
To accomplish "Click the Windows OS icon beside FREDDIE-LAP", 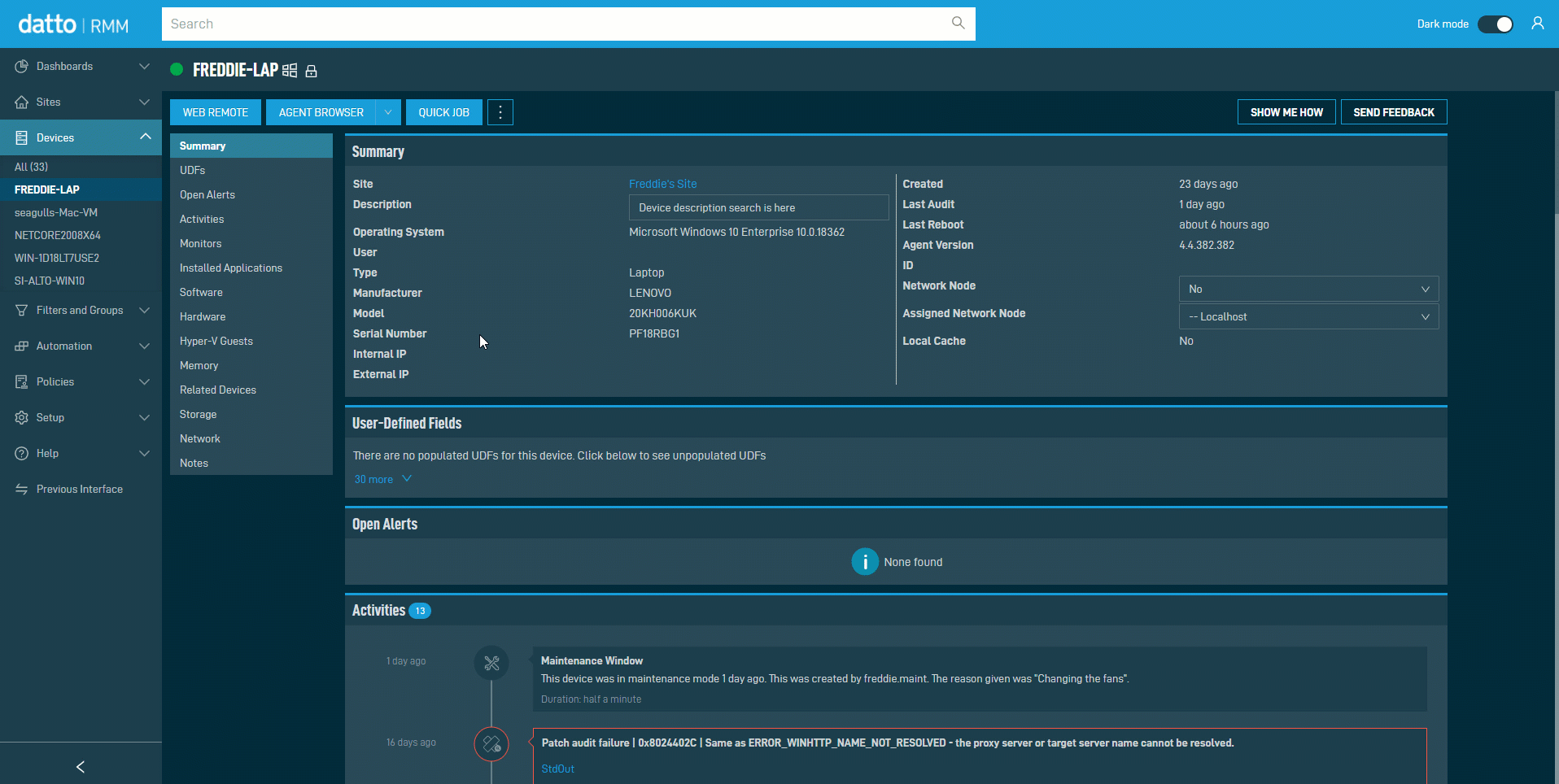I will [x=290, y=71].
